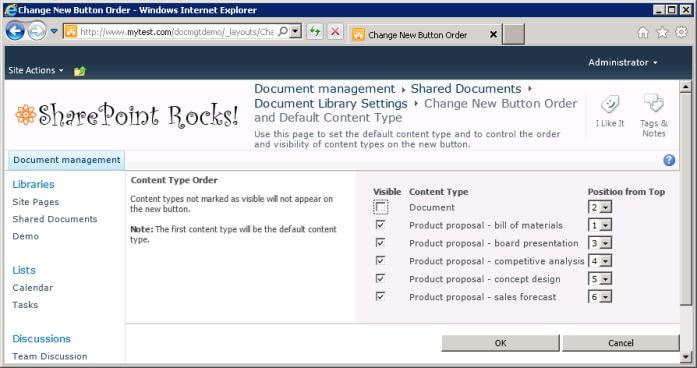Check Visible box for Document

[x=381, y=207]
